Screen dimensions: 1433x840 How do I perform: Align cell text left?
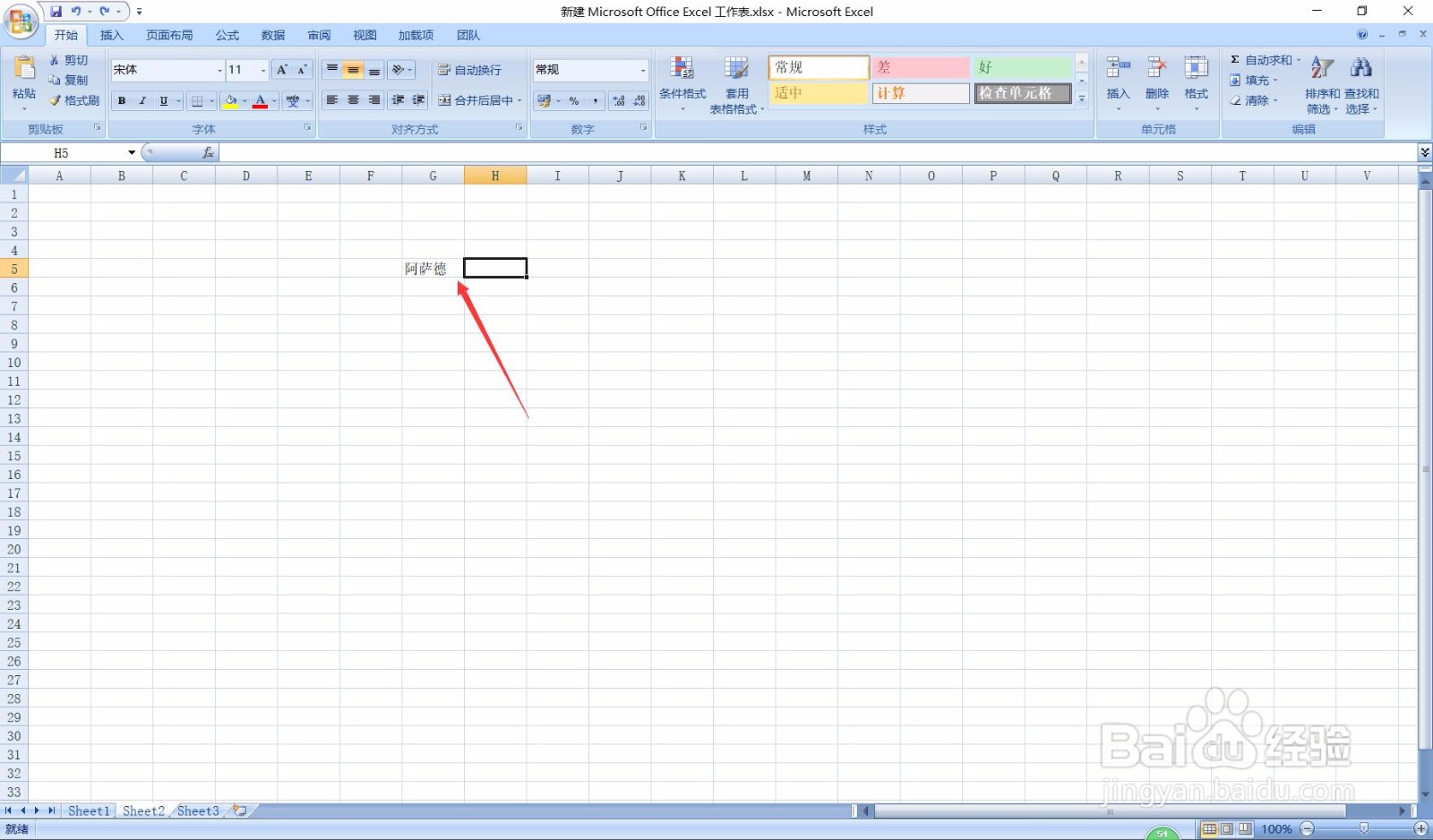click(332, 100)
